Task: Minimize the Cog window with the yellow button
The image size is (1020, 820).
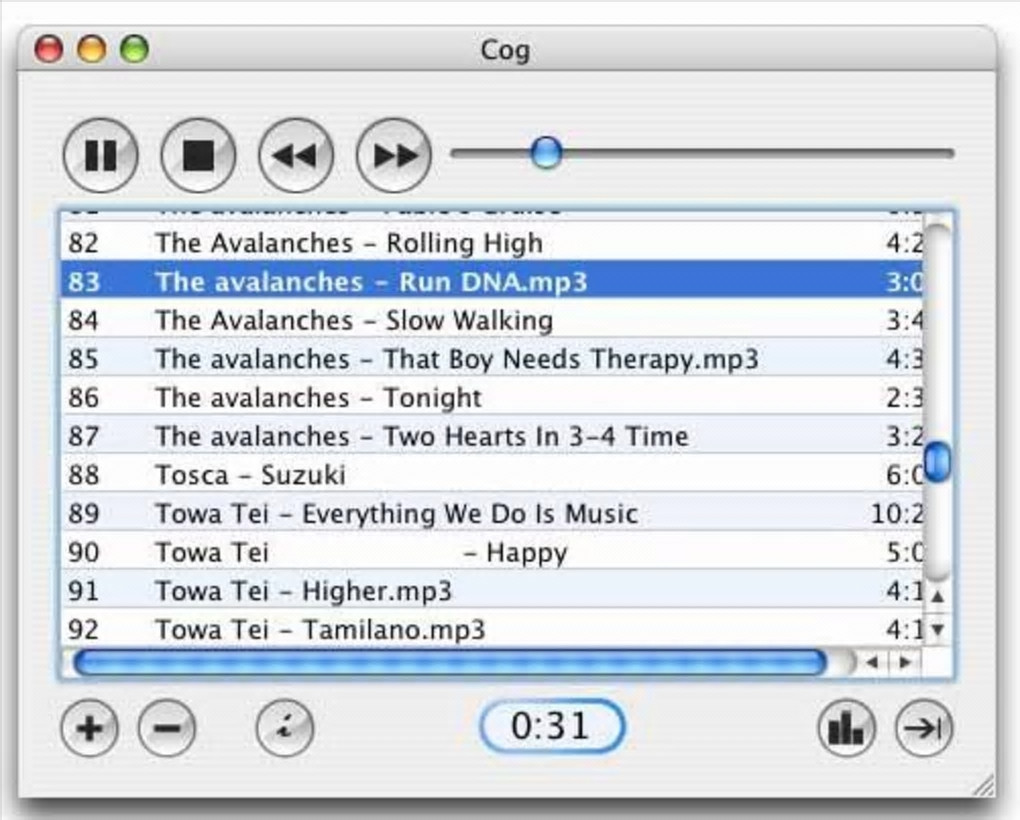Action: [92, 49]
